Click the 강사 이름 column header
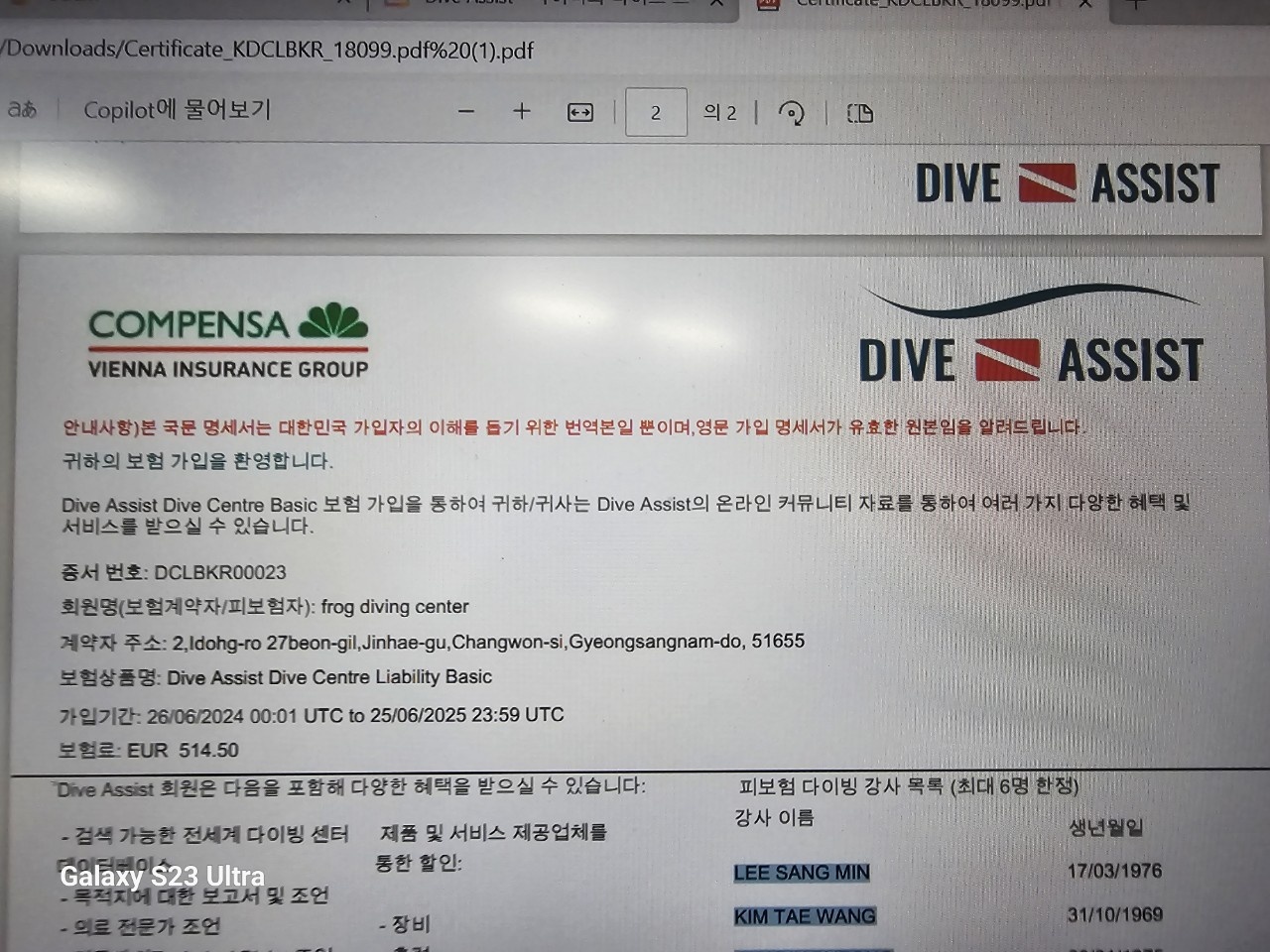Image resolution: width=1270 pixels, height=952 pixels. 774,818
